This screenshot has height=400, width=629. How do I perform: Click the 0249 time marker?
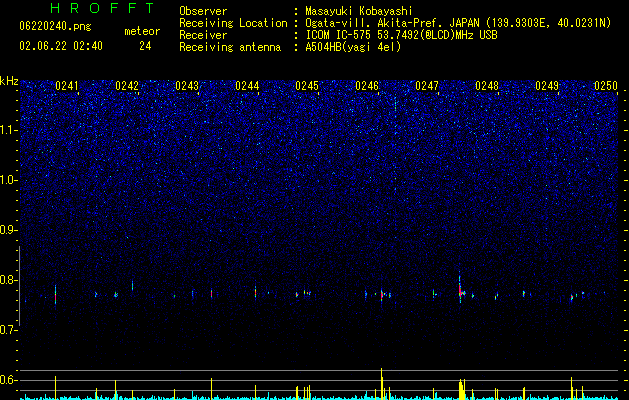(x=547, y=86)
